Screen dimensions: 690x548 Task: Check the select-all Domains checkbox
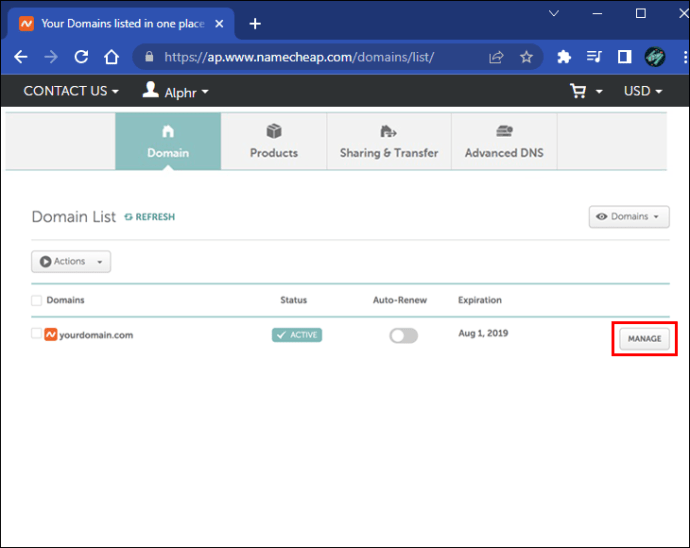(37, 300)
